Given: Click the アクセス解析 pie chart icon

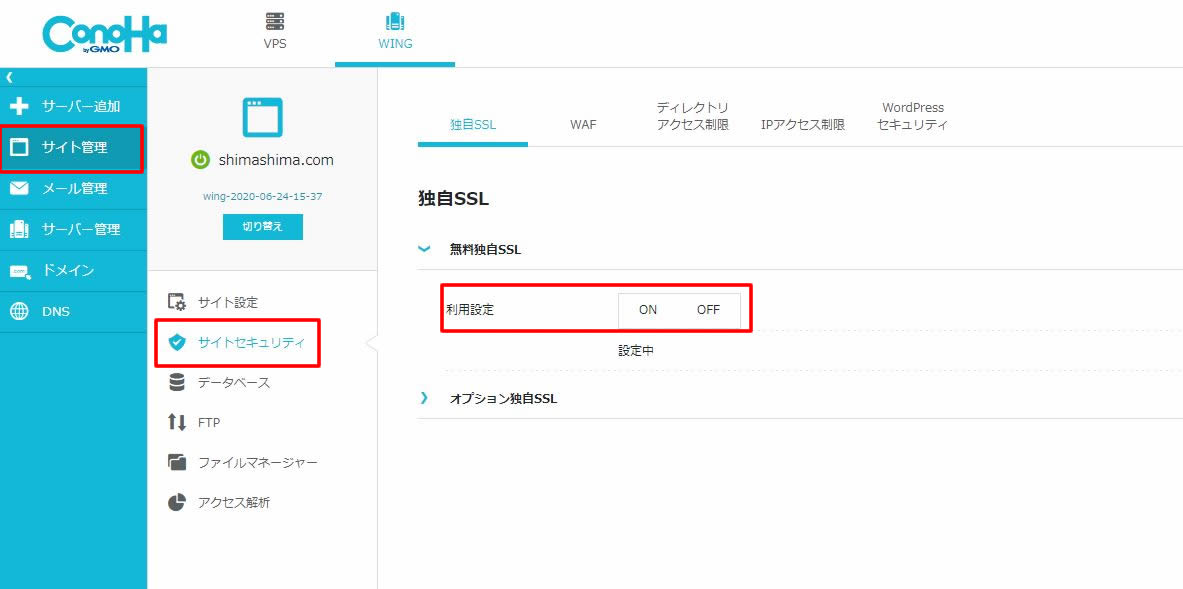Looking at the screenshot, I should (x=177, y=502).
